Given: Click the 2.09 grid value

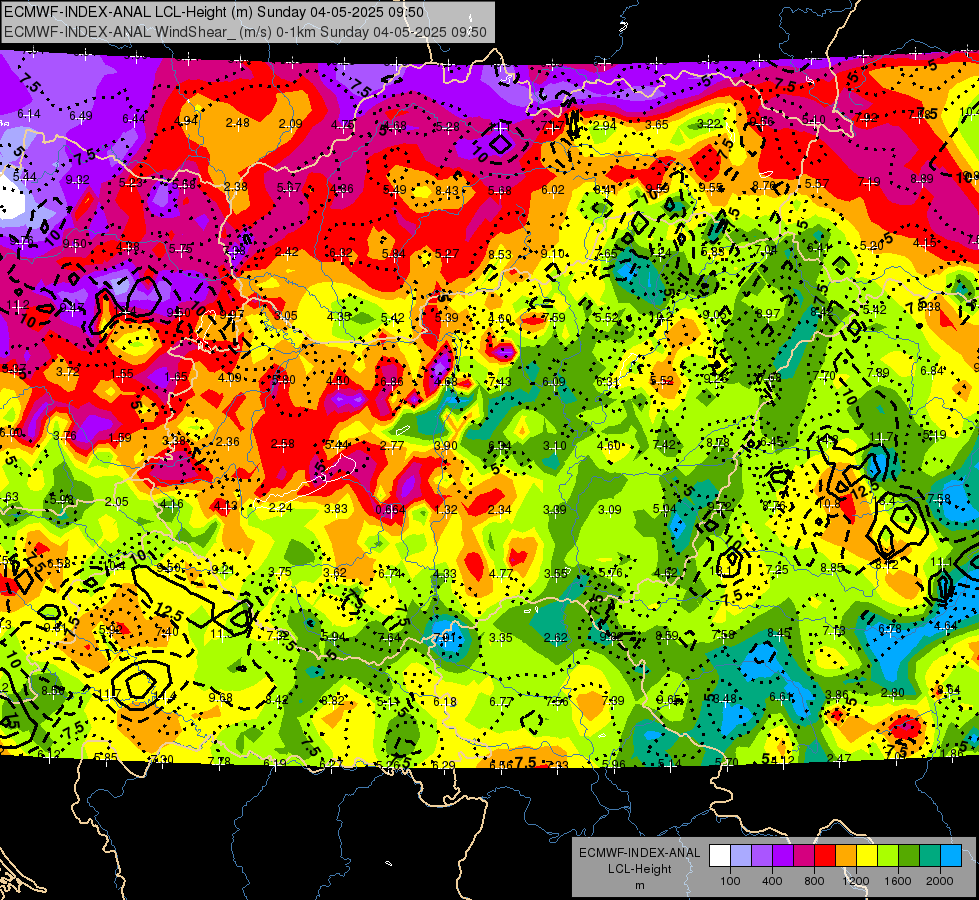Looking at the screenshot, I should pos(290,124).
